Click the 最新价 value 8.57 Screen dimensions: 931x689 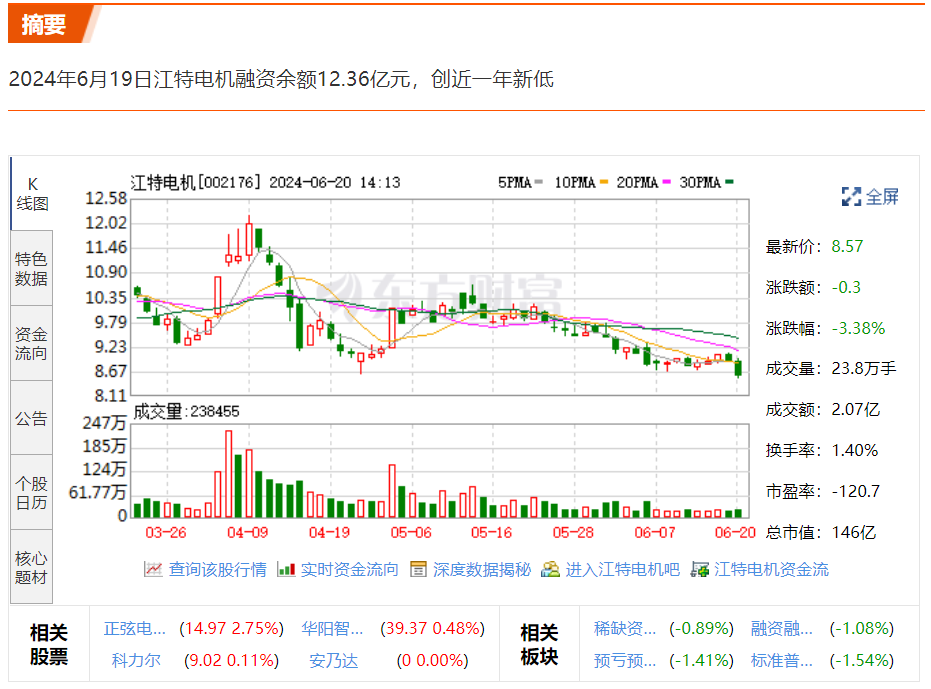[x=847, y=246]
